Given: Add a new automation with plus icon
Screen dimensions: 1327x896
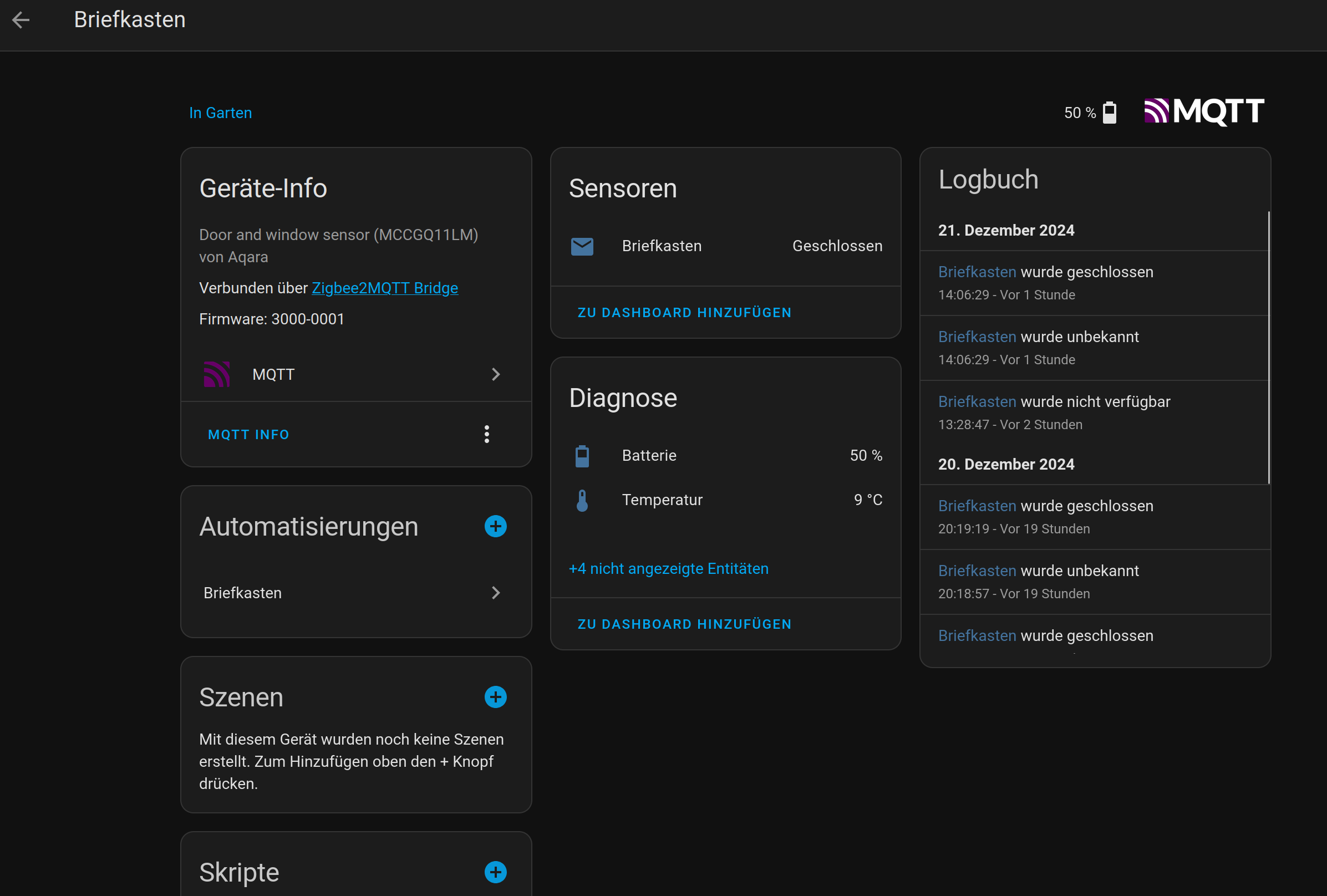Looking at the screenshot, I should coord(496,526).
